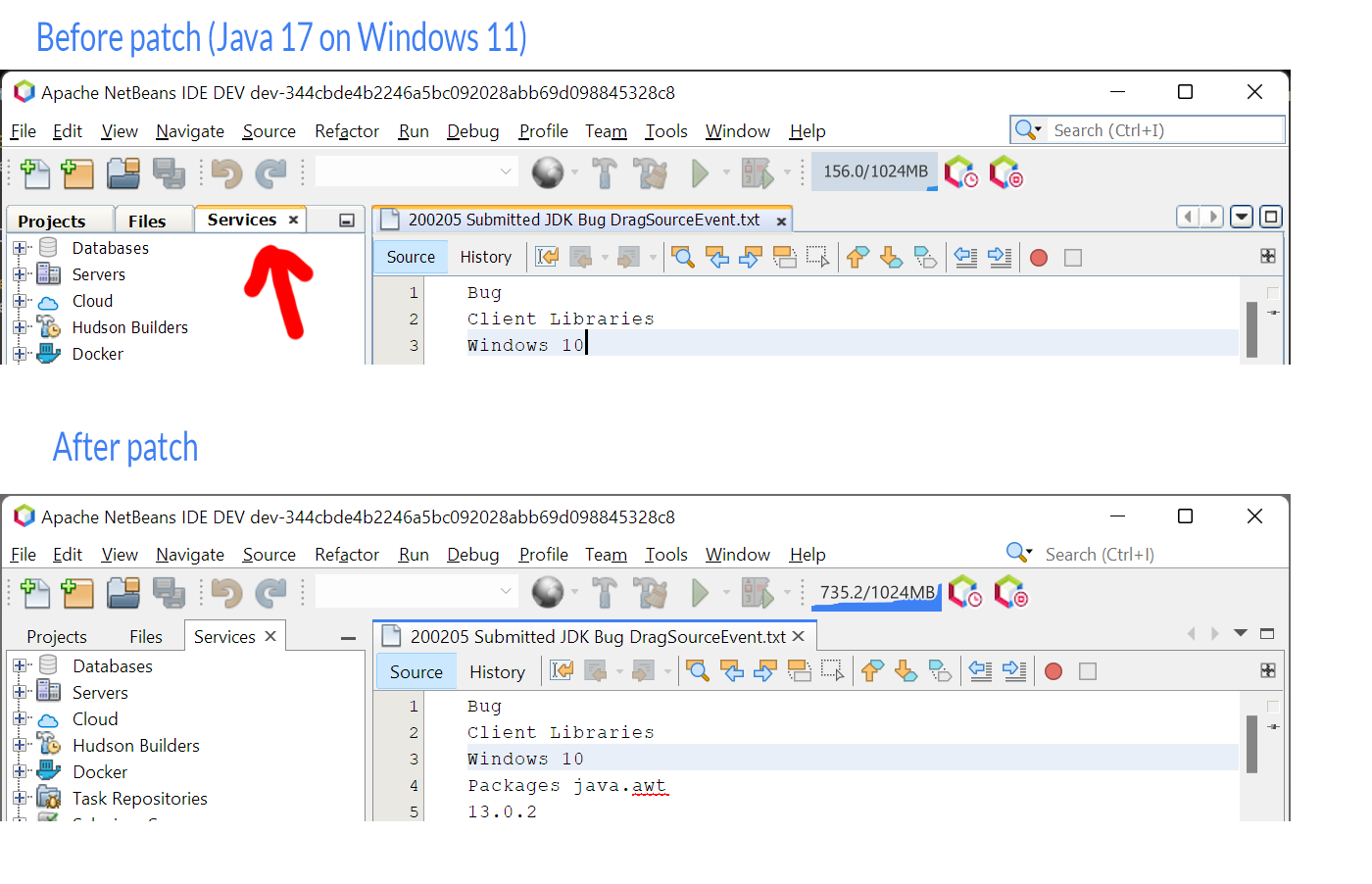Toggle Highlight Search in bottom editor toolbar

coord(800,671)
